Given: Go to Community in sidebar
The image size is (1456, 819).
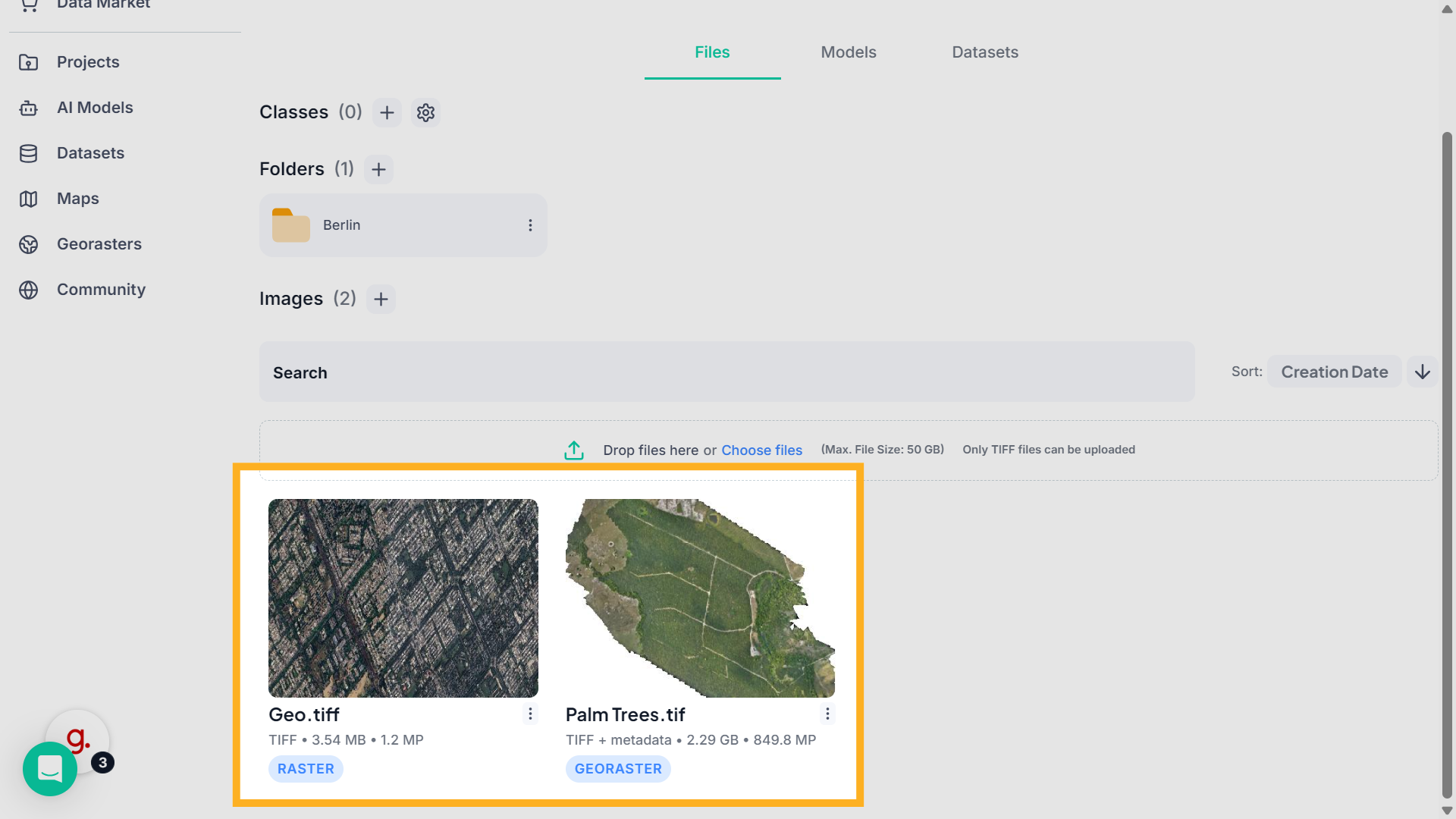Looking at the screenshot, I should tap(101, 290).
